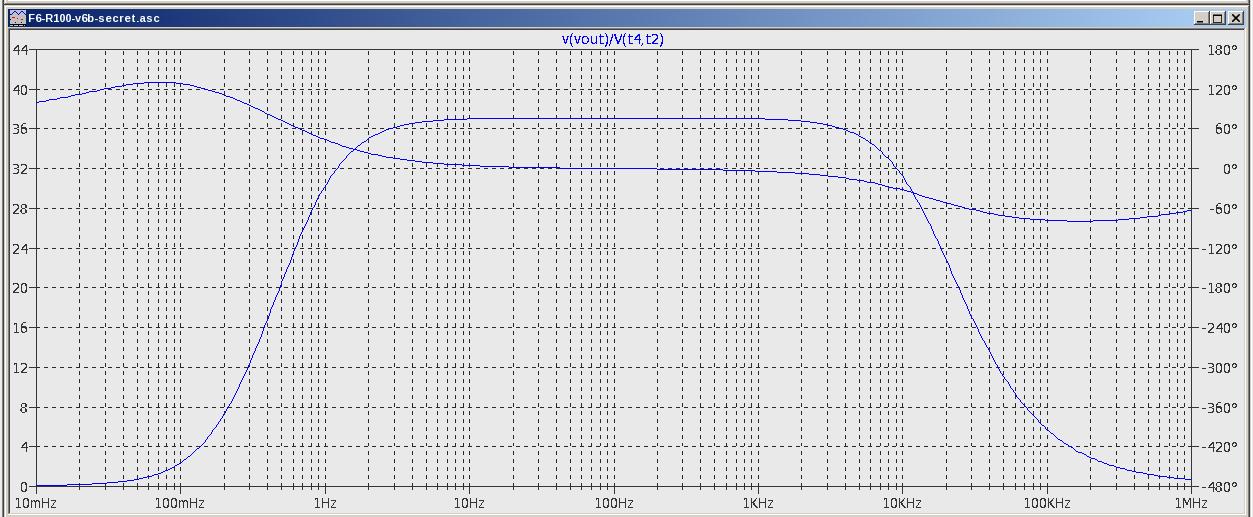The width and height of the screenshot is (1253, 517).
Task: Click the -480° phase axis label
Action: (x=1220, y=487)
